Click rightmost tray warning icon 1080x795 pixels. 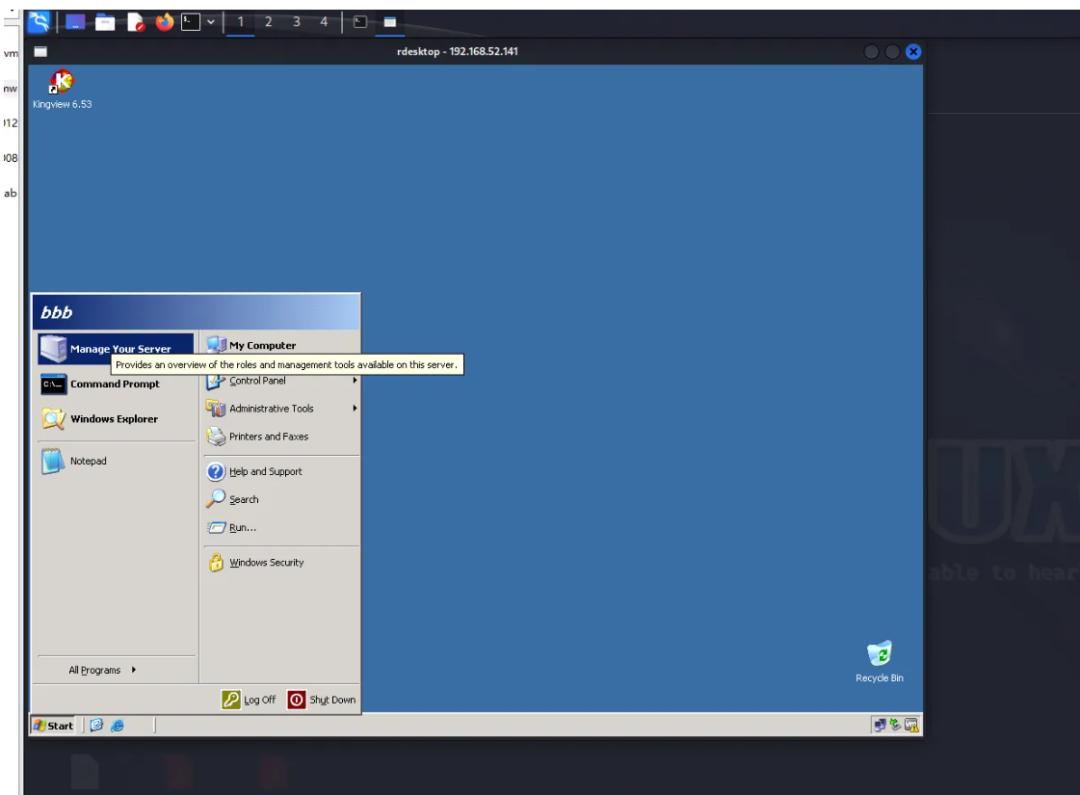point(911,725)
